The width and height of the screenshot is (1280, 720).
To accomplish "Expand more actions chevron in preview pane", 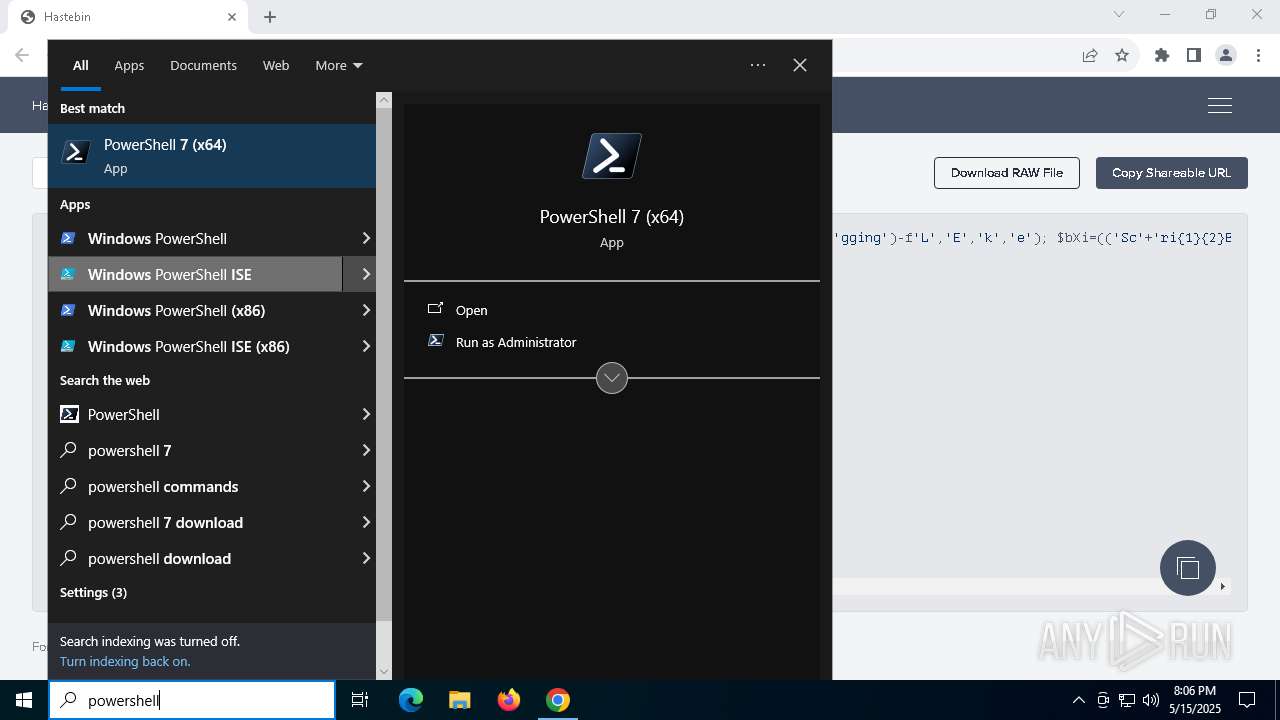I will [x=612, y=378].
